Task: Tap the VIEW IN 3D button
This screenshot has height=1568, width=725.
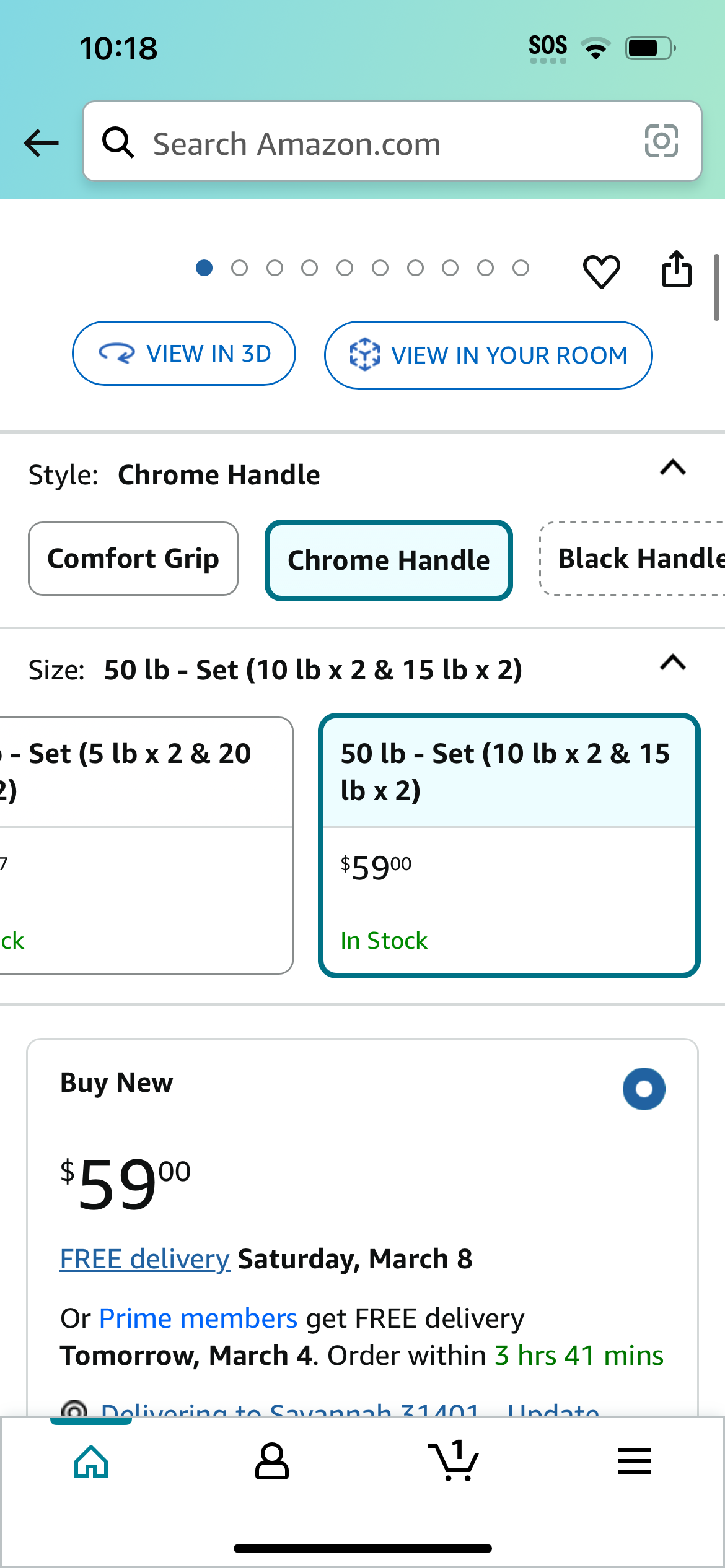Action: tap(184, 354)
